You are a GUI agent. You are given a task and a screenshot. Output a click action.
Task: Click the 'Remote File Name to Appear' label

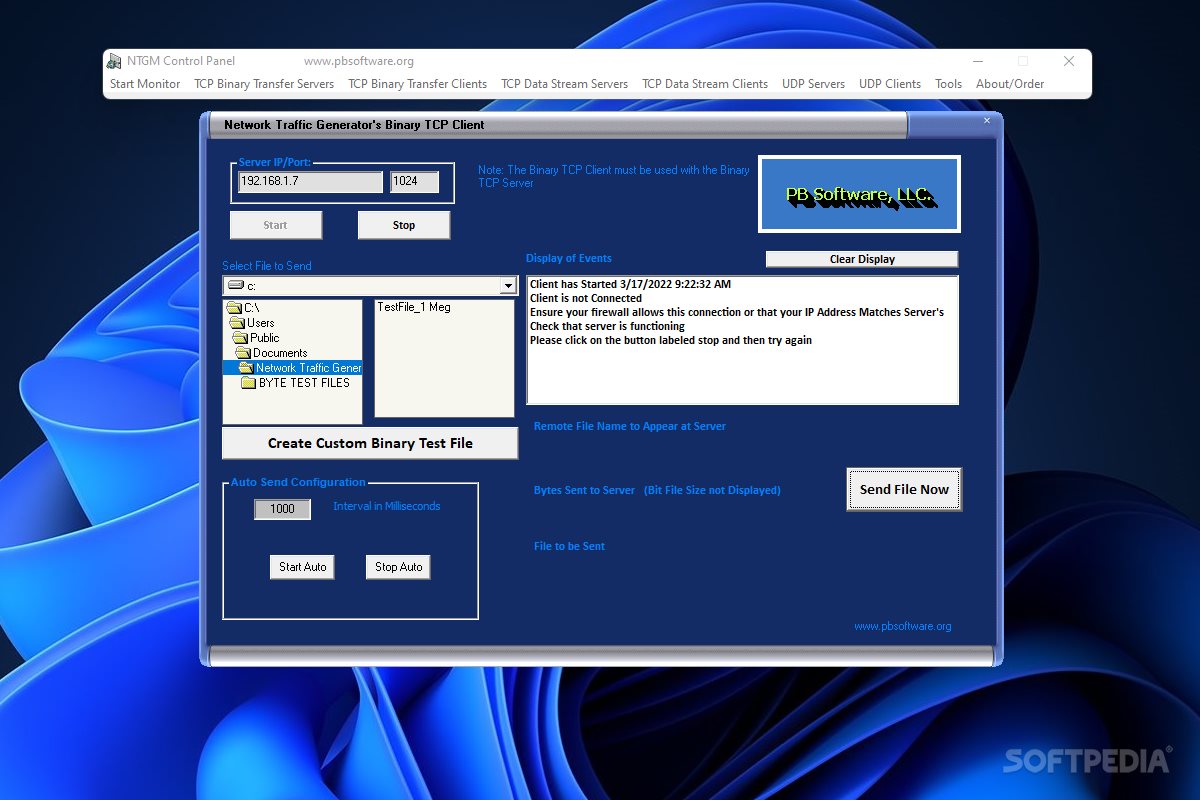click(x=630, y=426)
